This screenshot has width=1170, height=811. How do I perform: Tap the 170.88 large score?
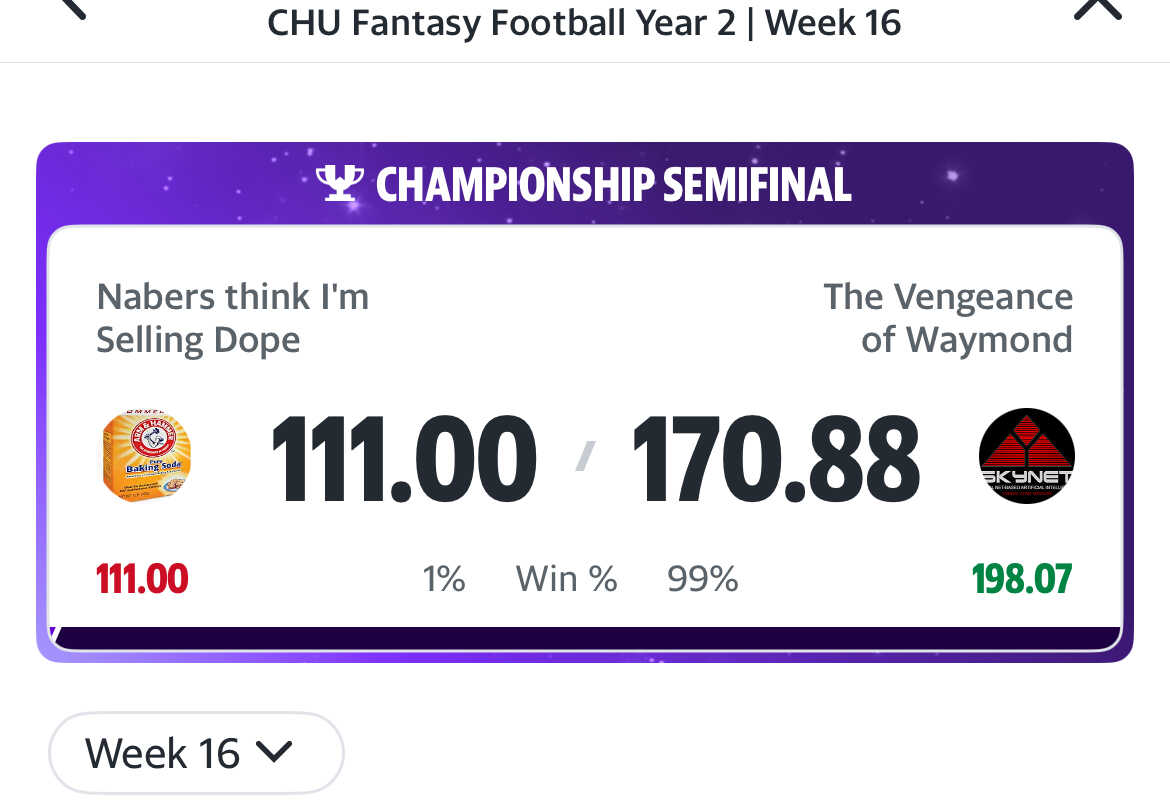(x=775, y=459)
